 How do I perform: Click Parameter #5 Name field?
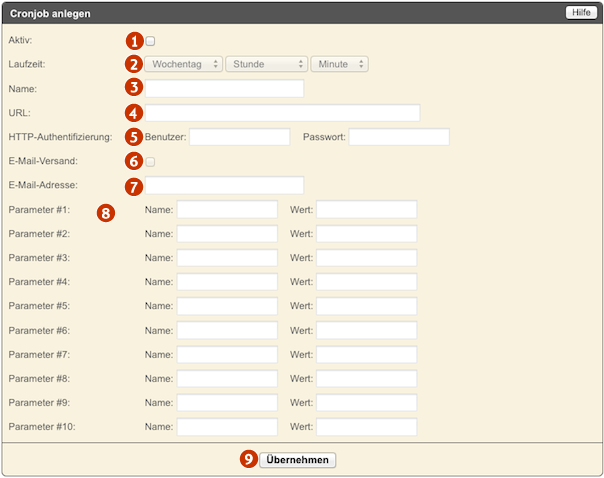point(227,306)
